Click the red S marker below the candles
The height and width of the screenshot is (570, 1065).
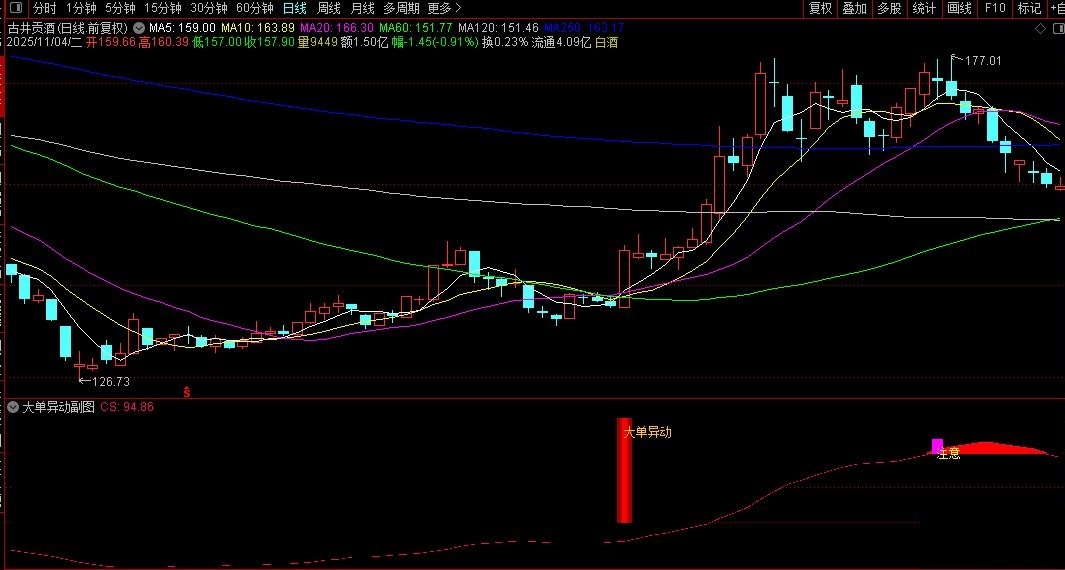point(187,391)
